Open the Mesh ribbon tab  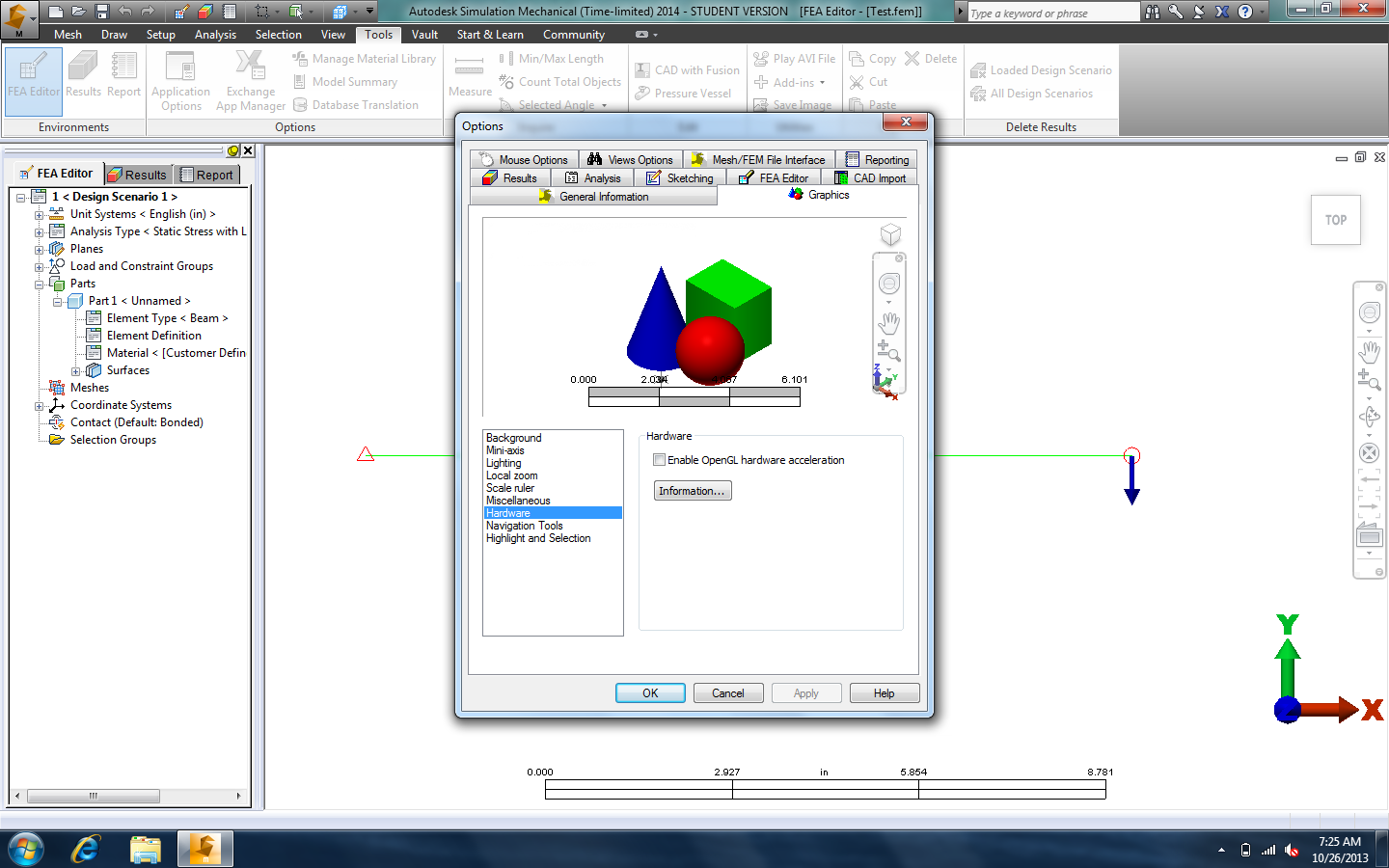tap(68, 35)
